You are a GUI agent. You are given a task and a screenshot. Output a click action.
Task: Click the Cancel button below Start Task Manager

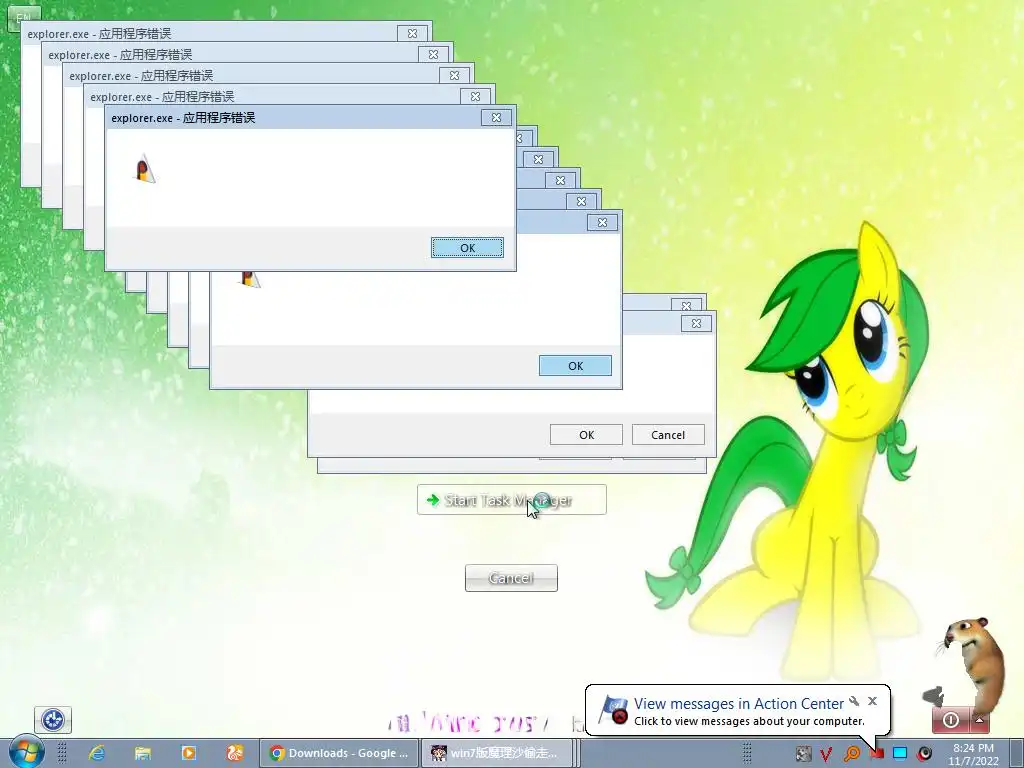pos(511,578)
